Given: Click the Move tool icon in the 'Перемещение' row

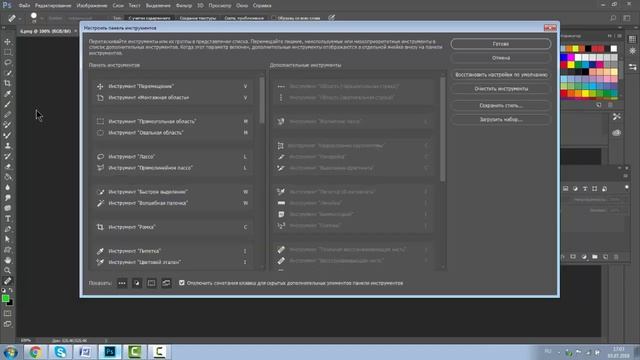Looking at the screenshot, I should click(x=100, y=87).
